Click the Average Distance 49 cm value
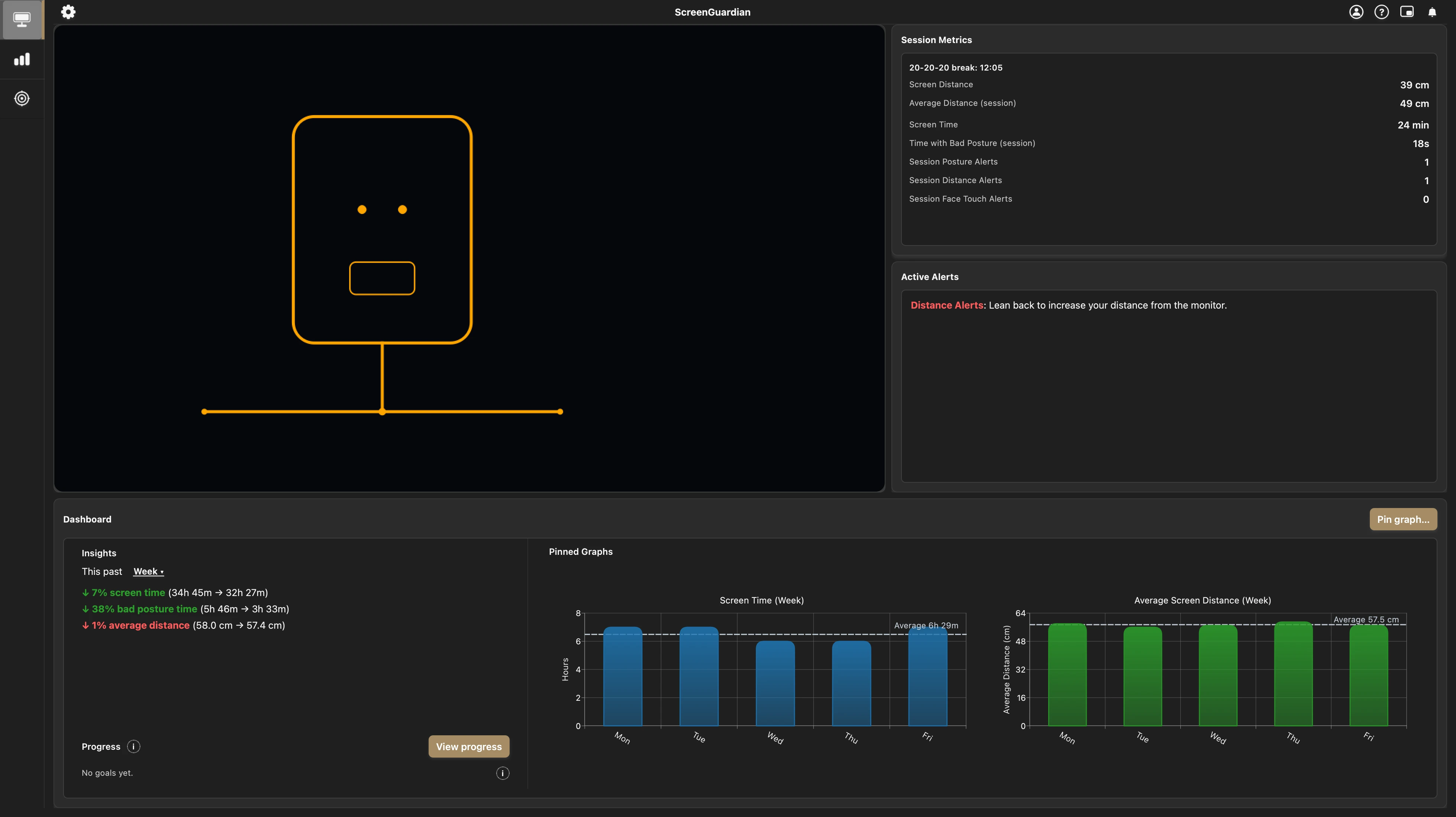Screen dimensions: 1456x817 click(x=1414, y=103)
